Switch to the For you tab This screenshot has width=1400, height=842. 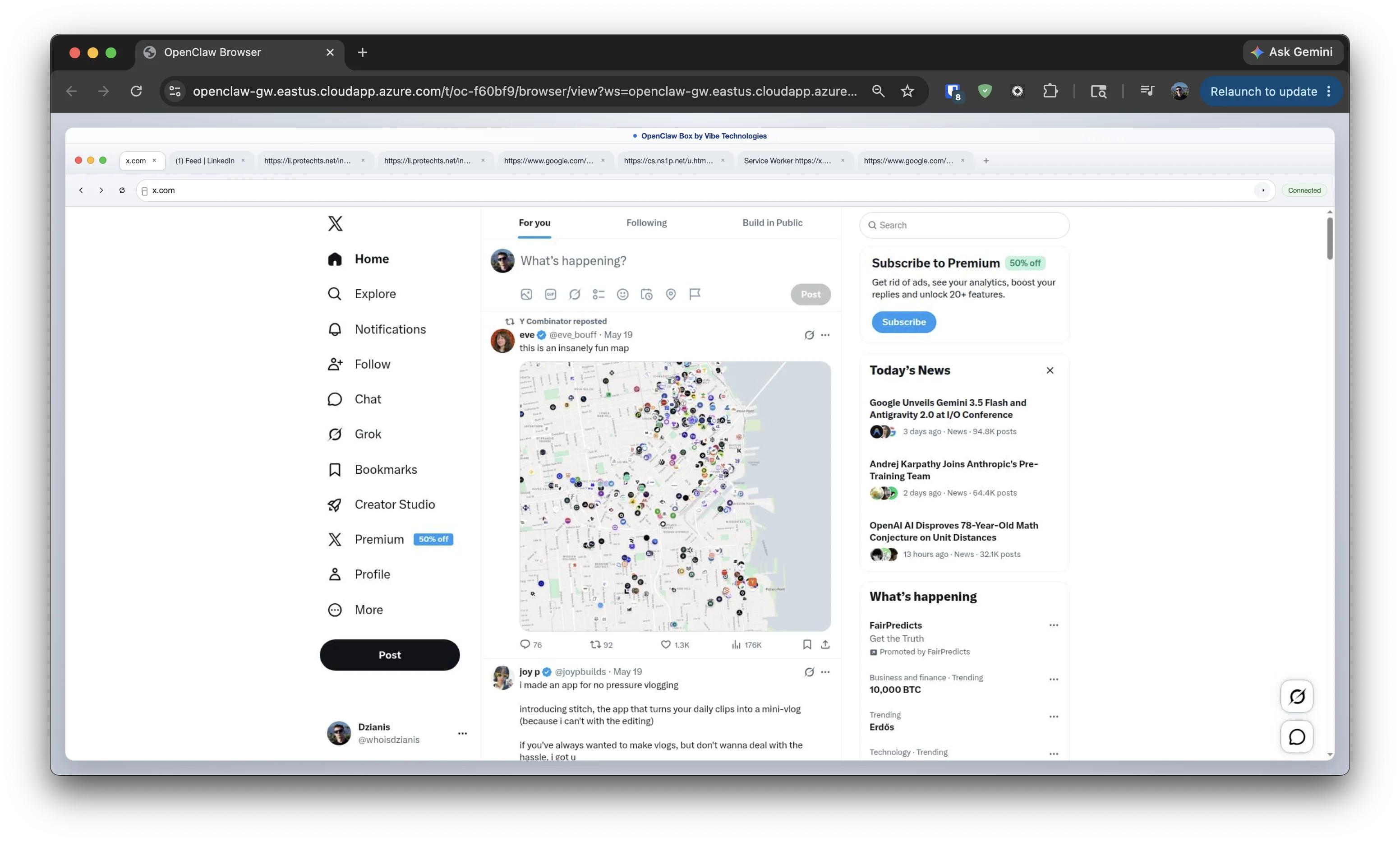point(534,222)
